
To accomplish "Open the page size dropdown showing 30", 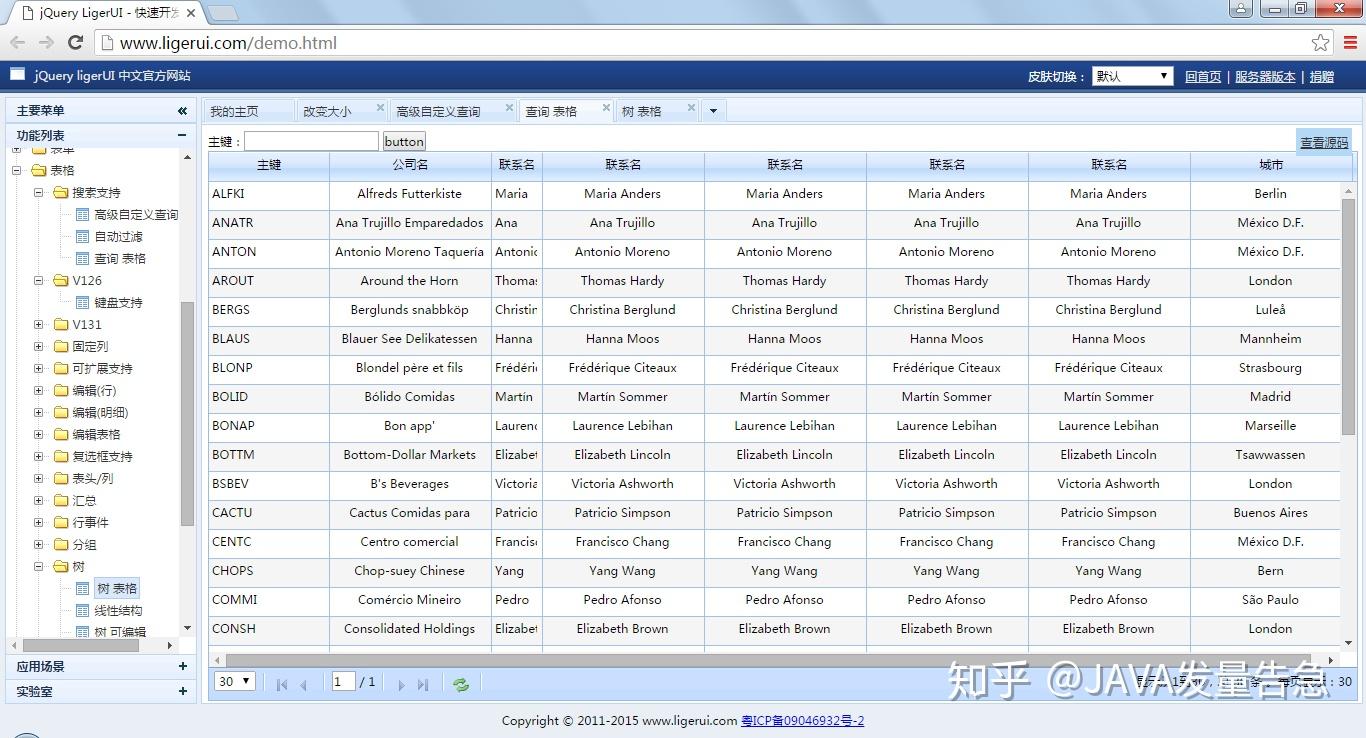I will coord(233,681).
